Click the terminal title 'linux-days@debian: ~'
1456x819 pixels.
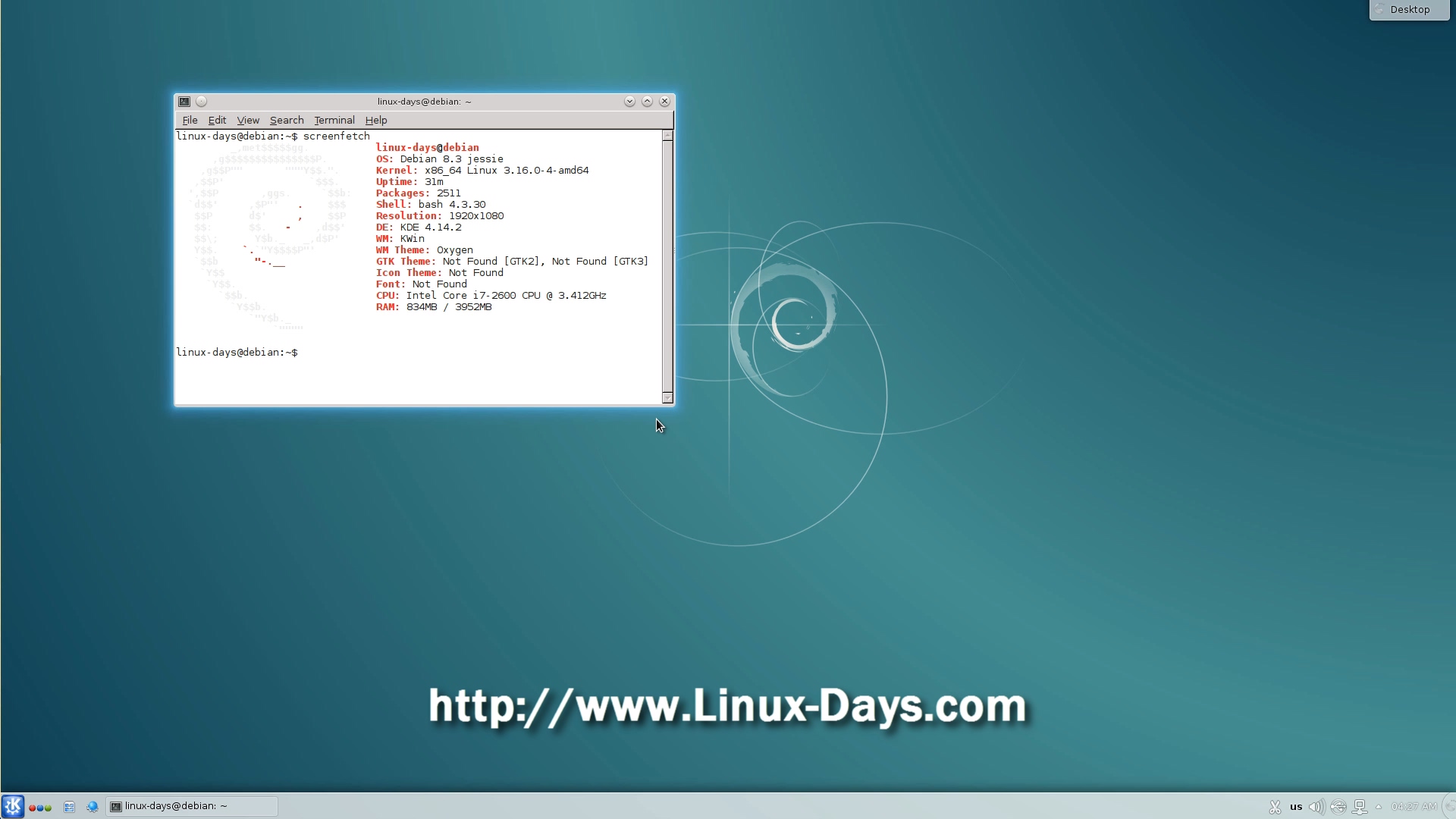[425, 102]
